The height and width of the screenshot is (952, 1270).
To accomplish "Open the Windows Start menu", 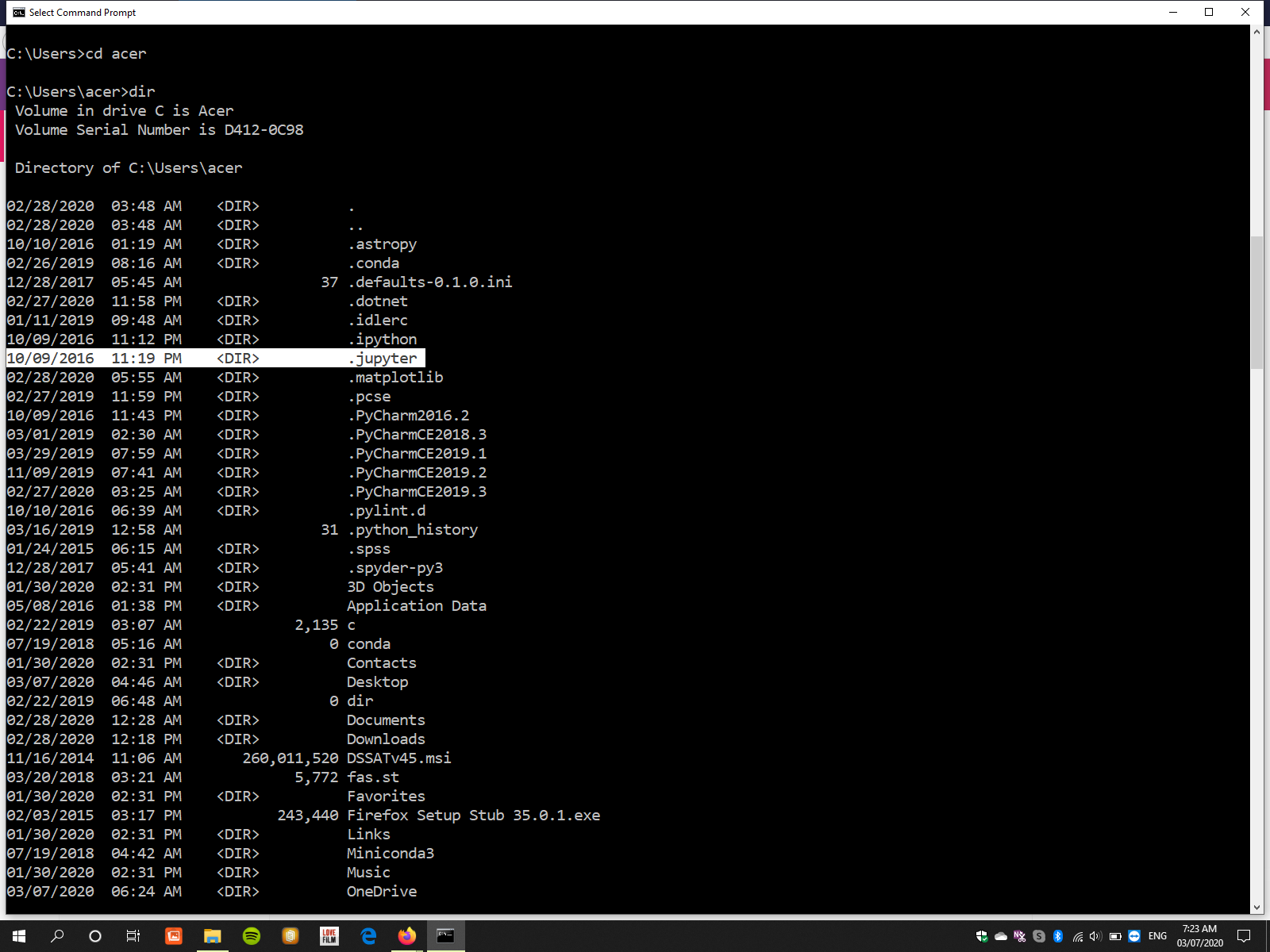I will click(x=19, y=936).
